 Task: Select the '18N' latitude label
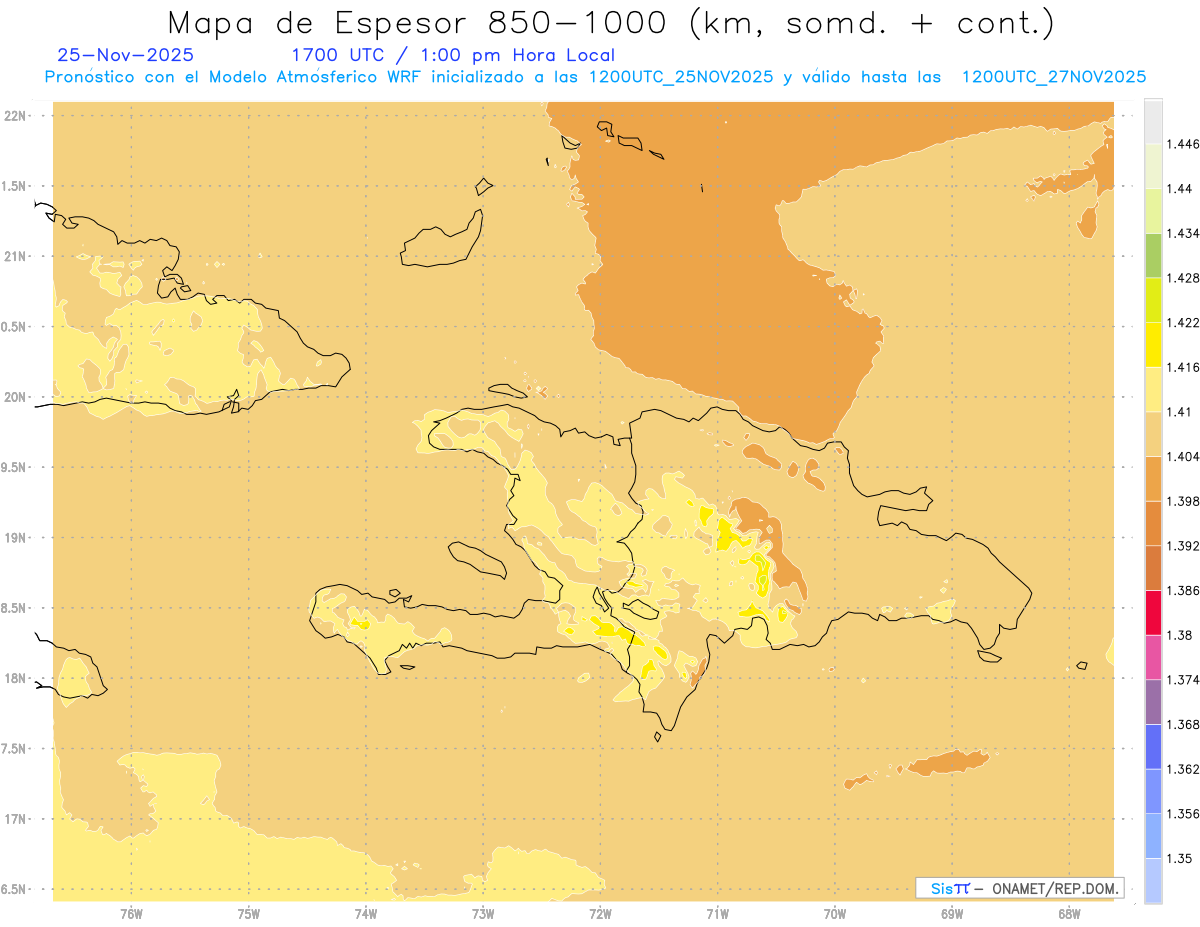(14, 679)
